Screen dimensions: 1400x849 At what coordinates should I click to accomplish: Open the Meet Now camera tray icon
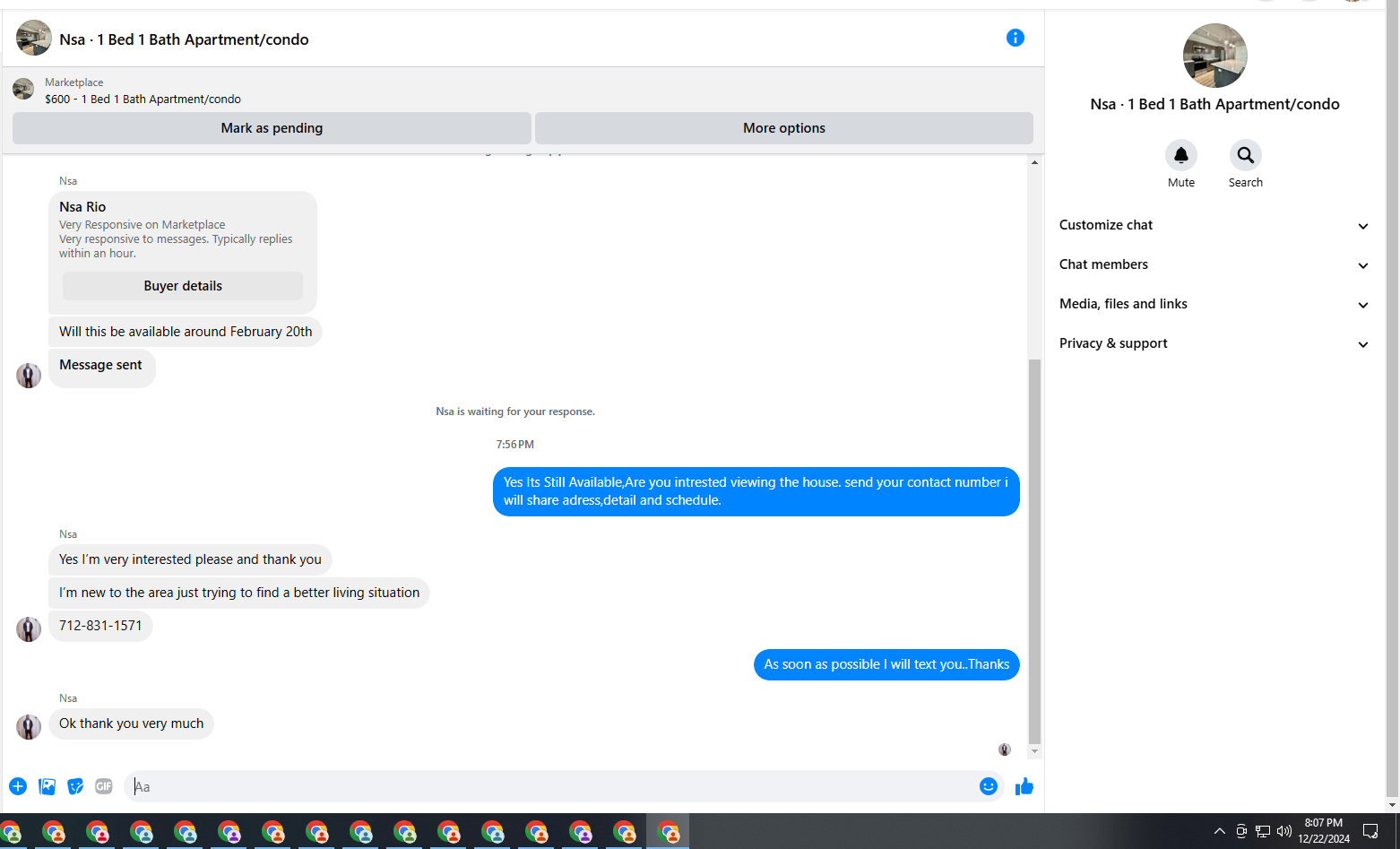(x=1241, y=831)
